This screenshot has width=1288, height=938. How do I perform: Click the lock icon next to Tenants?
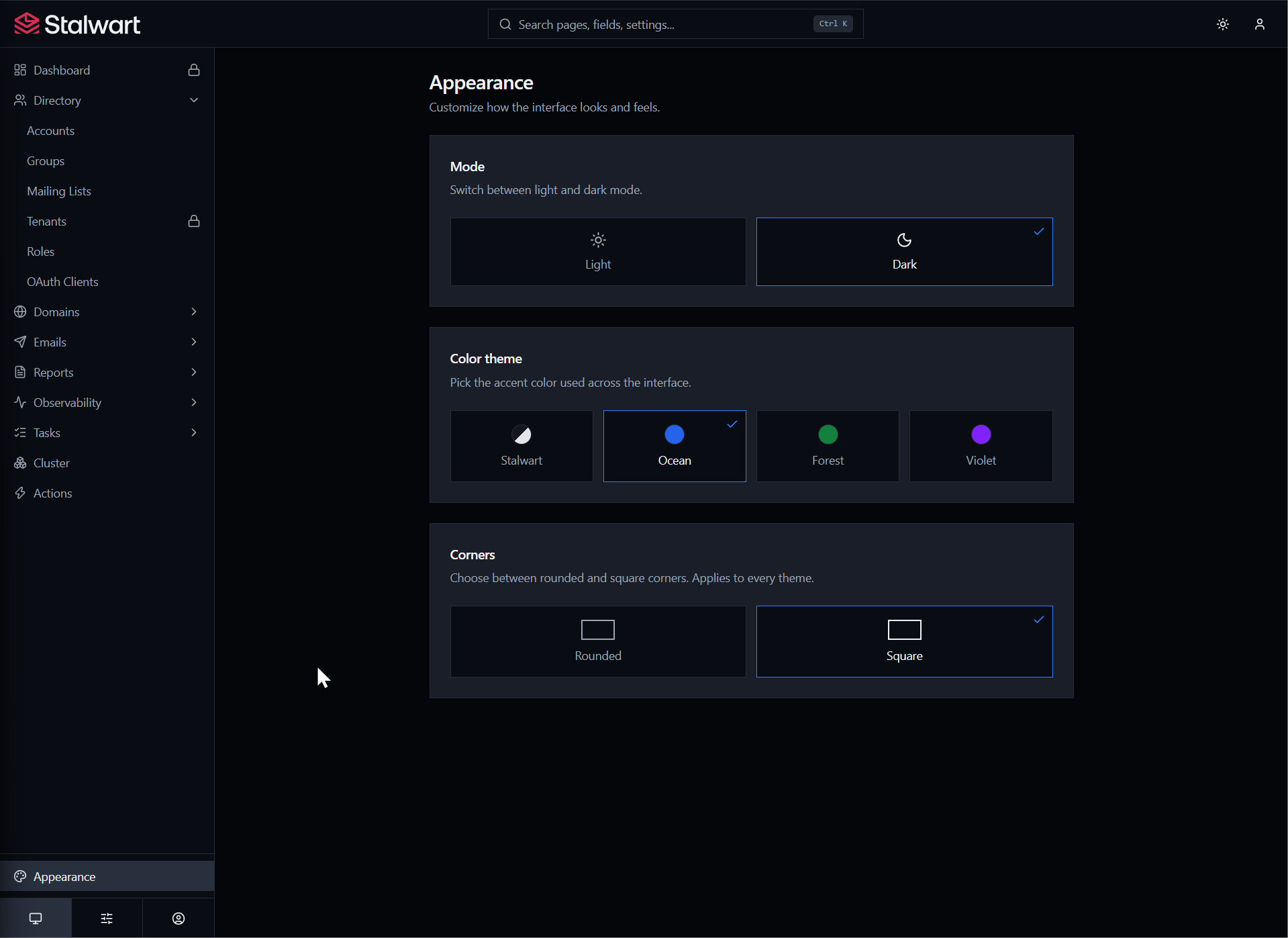(194, 221)
